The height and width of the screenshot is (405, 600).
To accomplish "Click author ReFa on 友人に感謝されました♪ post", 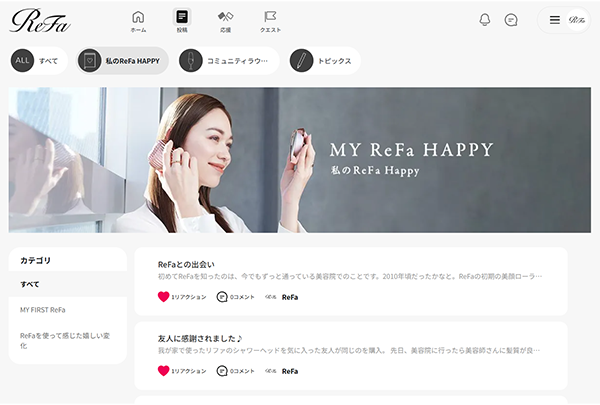I will coord(290,371).
